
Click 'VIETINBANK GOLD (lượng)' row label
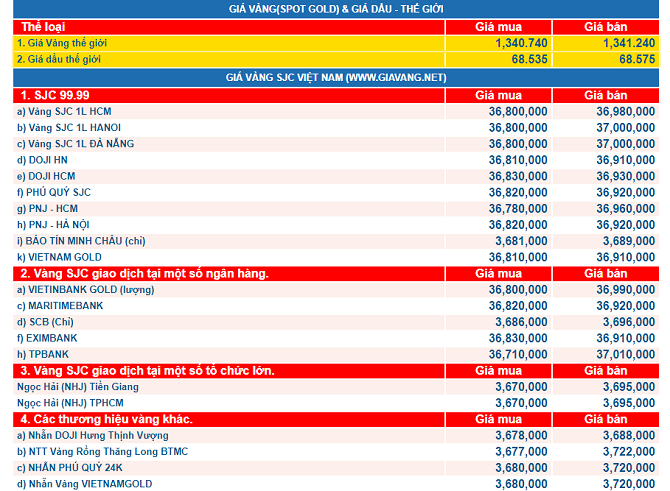tap(85, 290)
